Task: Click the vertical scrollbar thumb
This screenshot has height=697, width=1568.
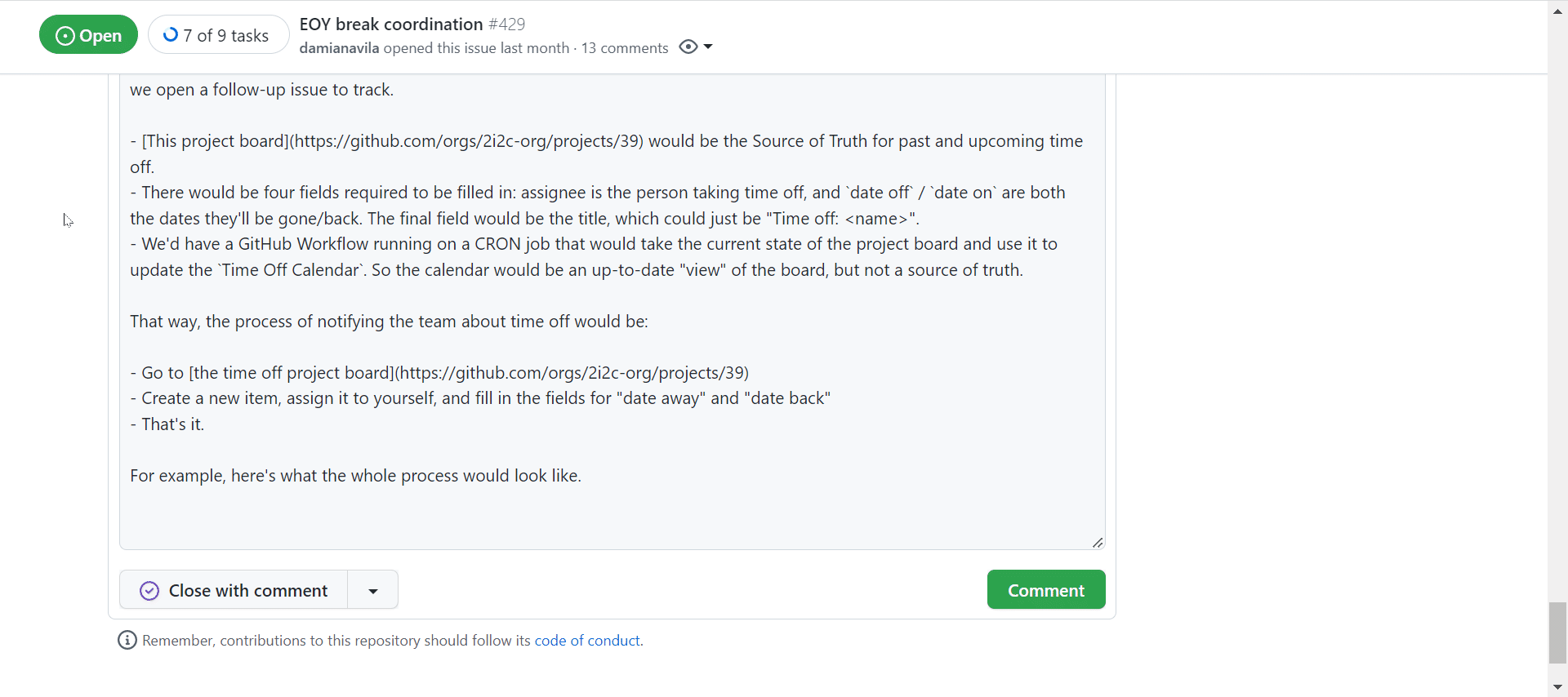Action: tap(1558, 633)
